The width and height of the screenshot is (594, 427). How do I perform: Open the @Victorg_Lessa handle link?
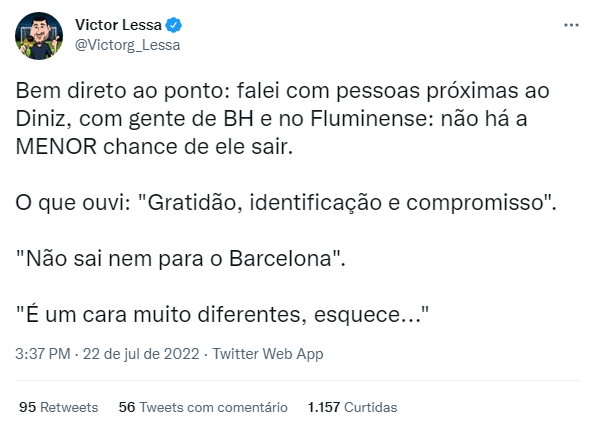tap(128, 45)
